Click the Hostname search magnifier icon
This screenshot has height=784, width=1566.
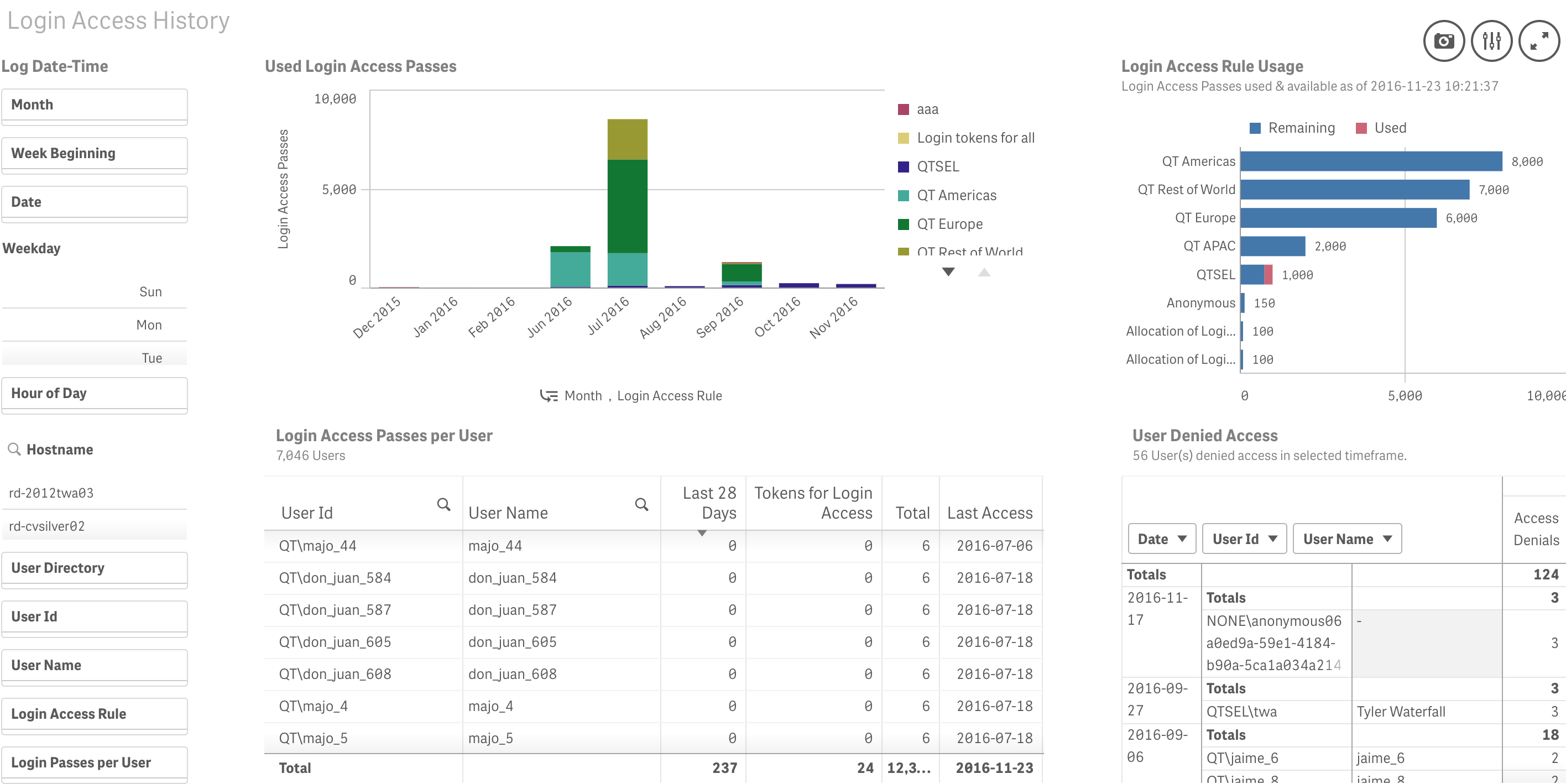click(x=14, y=448)
